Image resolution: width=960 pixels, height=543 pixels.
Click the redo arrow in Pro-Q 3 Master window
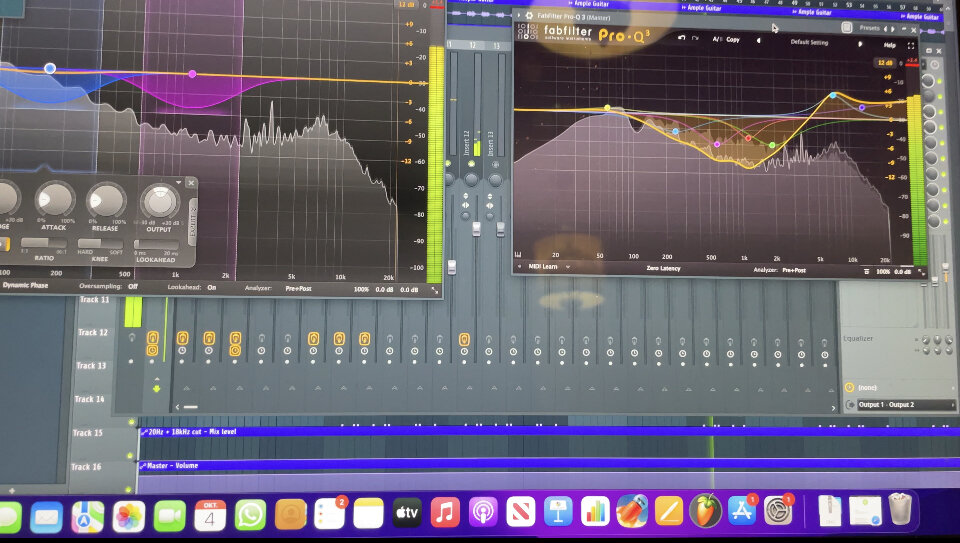click(x=695, y=38)
